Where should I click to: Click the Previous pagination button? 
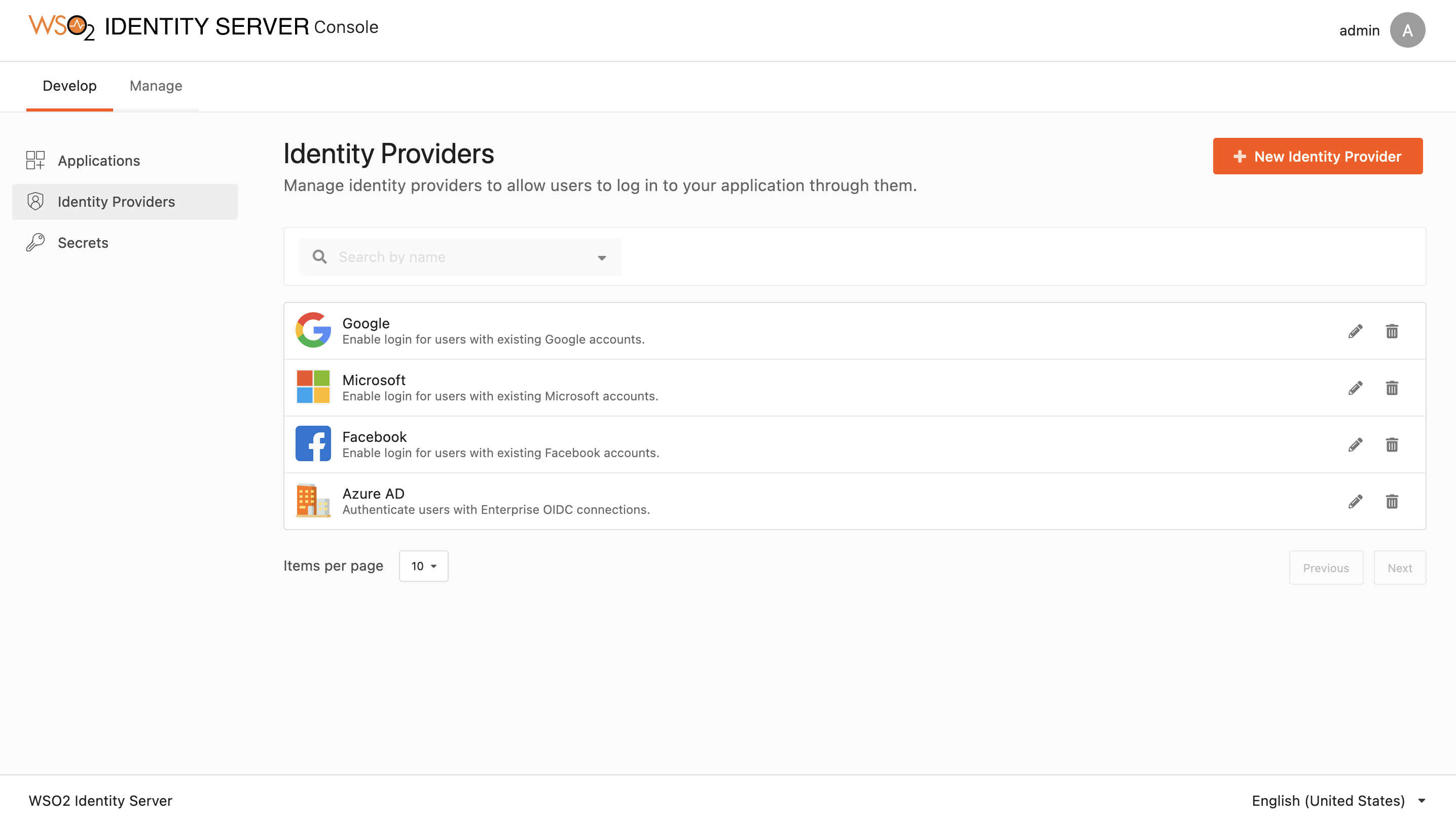(x=1326, y=567)
